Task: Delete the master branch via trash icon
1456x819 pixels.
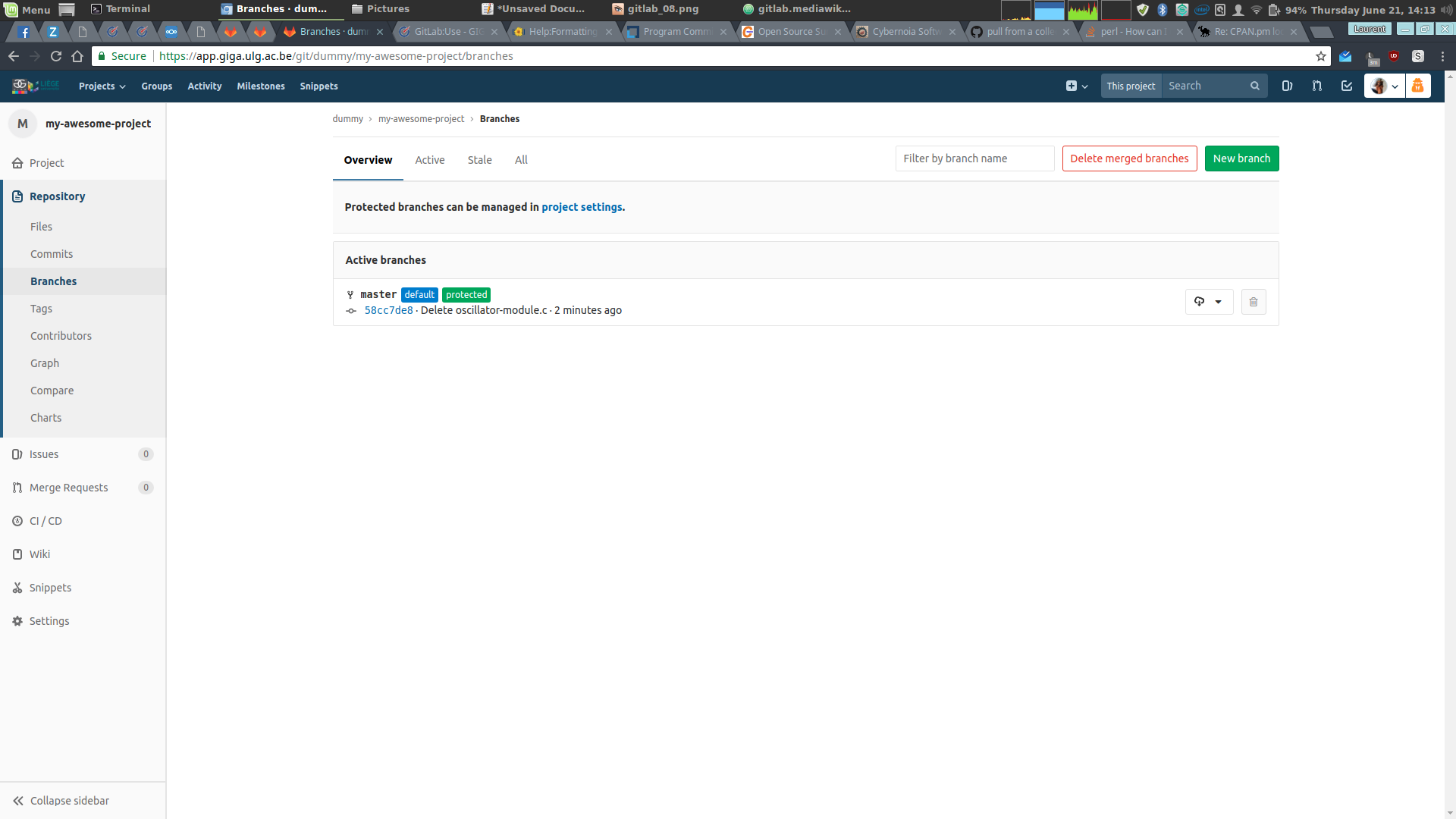Action: tap(1254, 302)
